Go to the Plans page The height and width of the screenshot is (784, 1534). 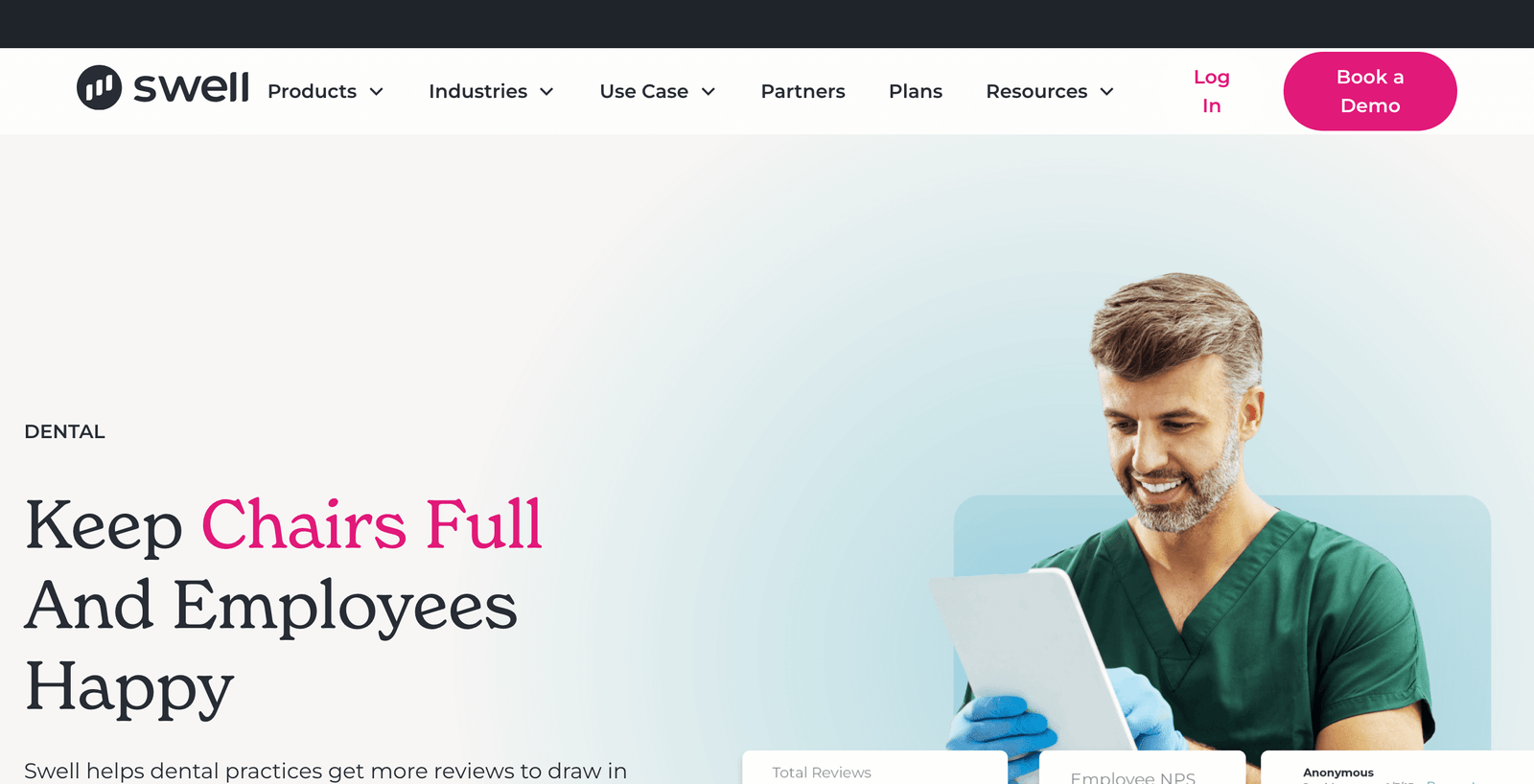click(916, 91)
